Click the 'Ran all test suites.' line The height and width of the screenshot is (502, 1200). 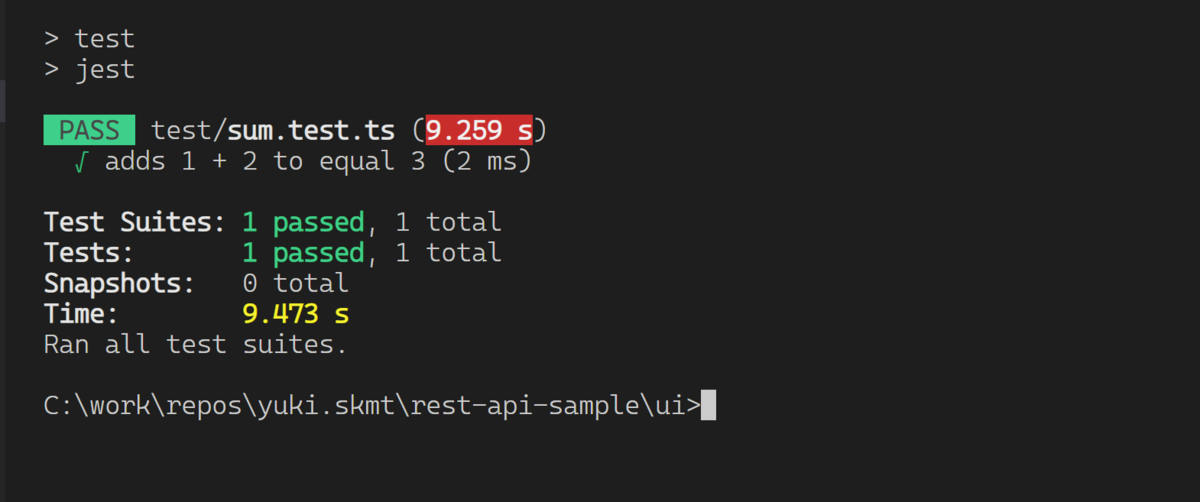point(196,346)
